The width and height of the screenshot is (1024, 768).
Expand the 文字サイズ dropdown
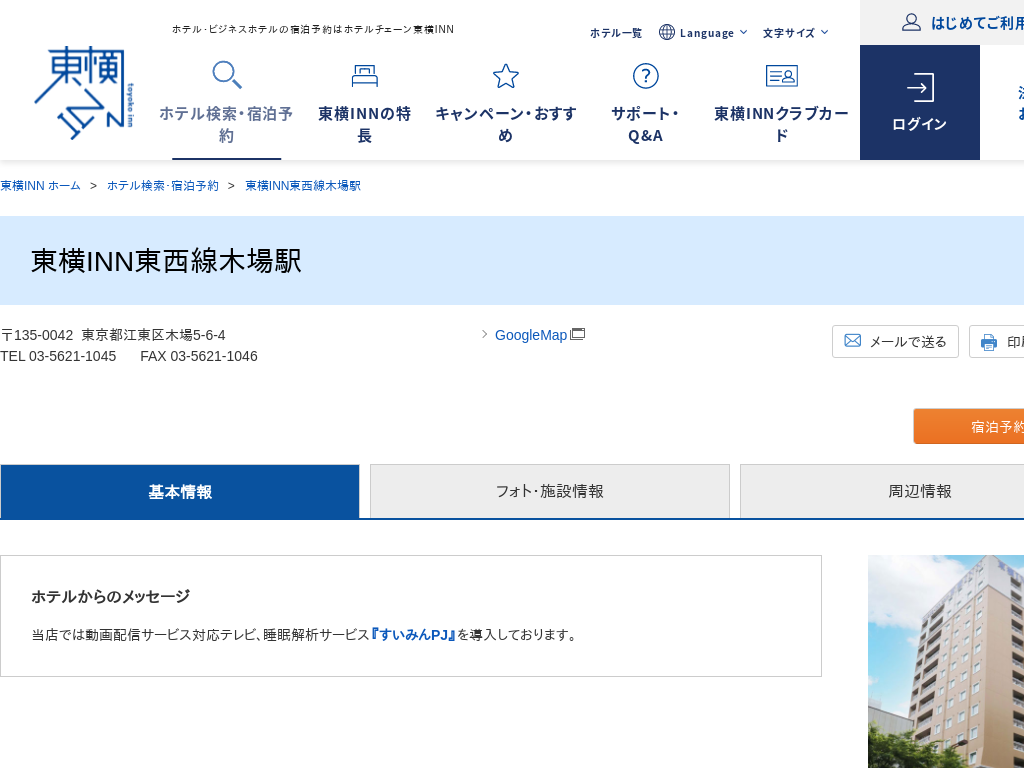(795, 33)
